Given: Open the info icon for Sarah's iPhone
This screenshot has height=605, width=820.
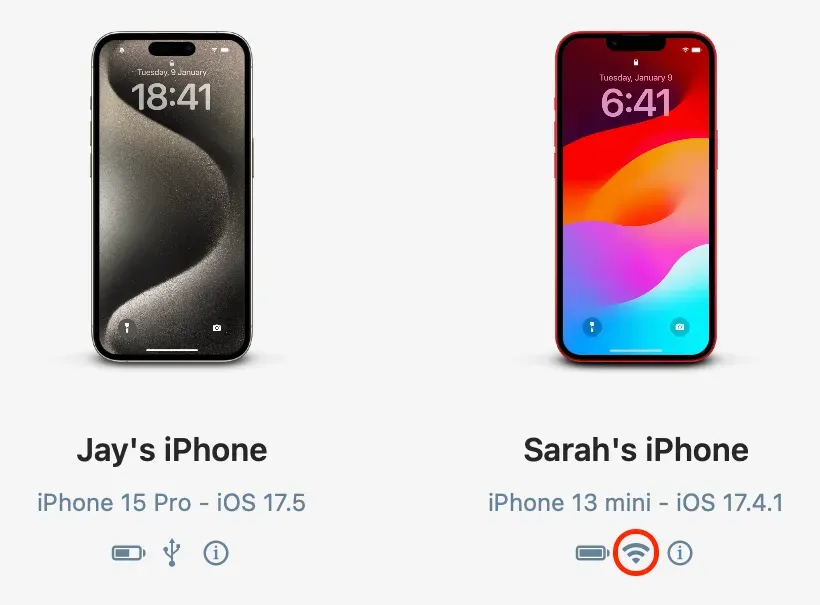Looking at the screenshot, I should pyautogui.click(x=680, y=553).
